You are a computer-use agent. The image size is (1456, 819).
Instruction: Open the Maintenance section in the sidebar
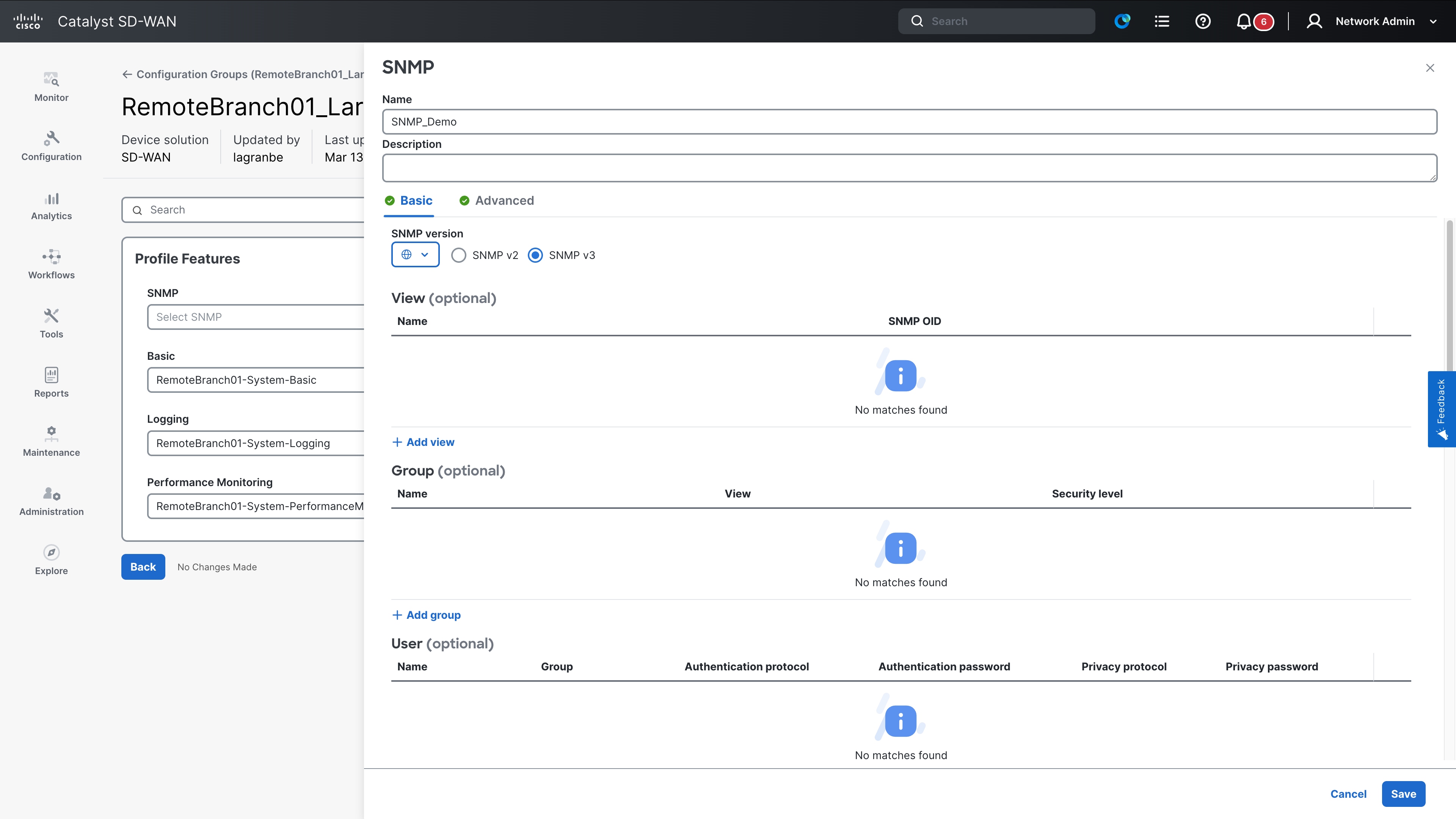coord(51,441)
